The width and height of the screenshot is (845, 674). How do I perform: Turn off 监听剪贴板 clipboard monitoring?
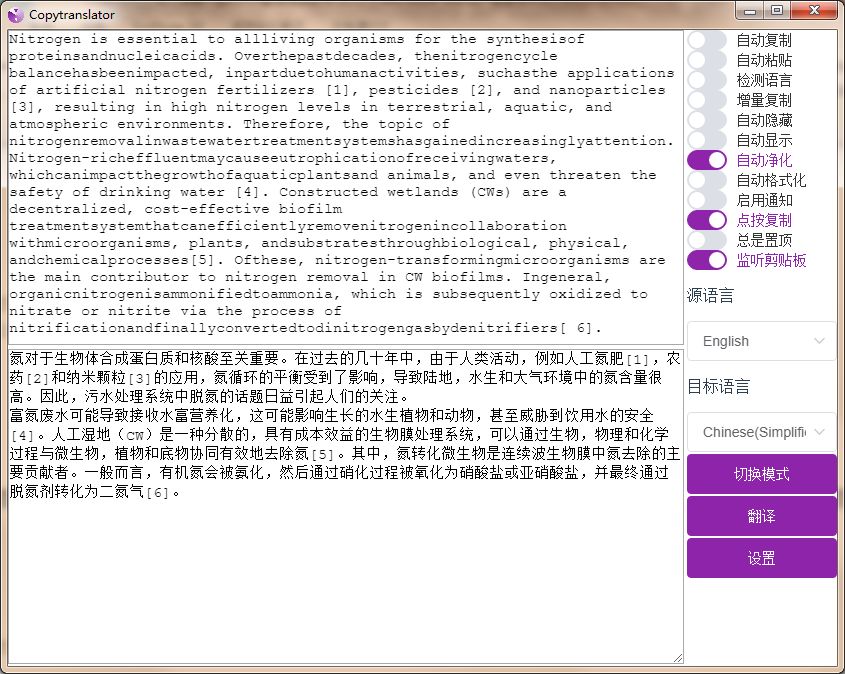[706, 260]
